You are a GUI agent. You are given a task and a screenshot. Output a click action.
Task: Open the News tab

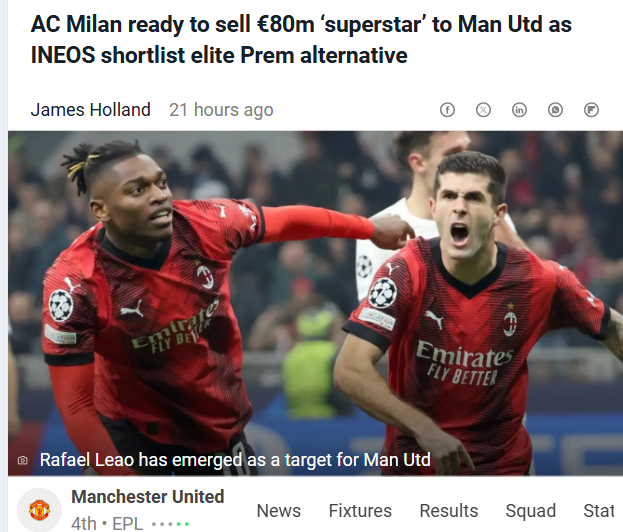point(279,511)
